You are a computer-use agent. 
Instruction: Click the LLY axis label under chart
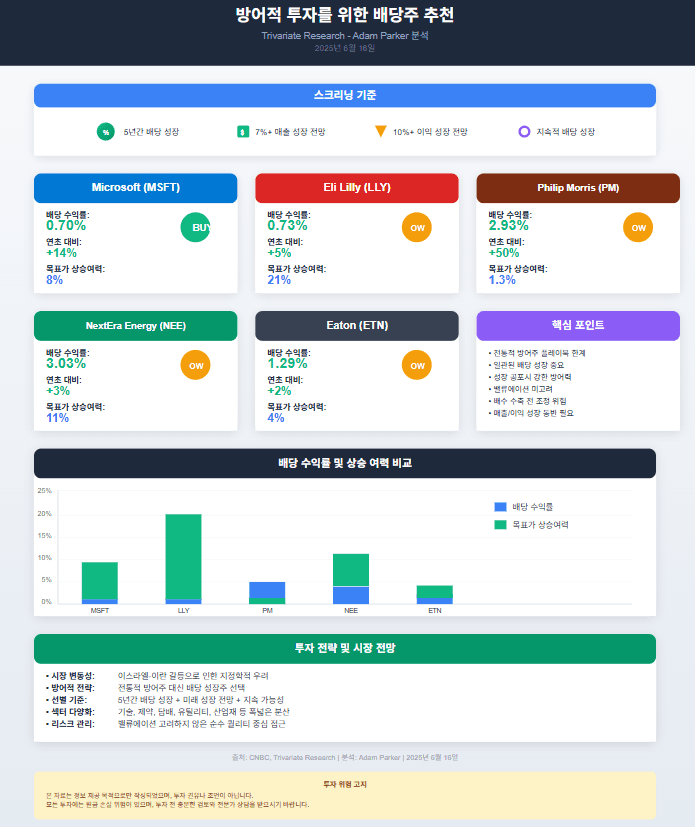[x=184, y=611]
